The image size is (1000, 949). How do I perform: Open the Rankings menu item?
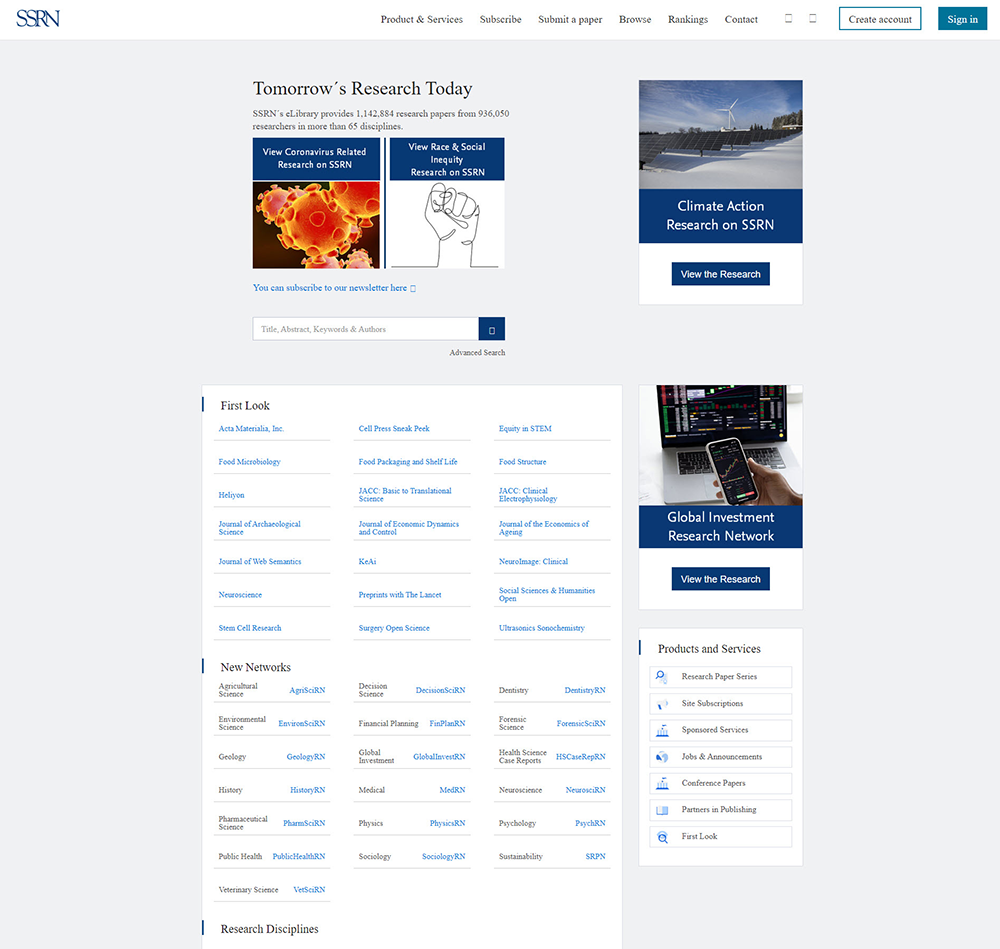coord(688,19)
